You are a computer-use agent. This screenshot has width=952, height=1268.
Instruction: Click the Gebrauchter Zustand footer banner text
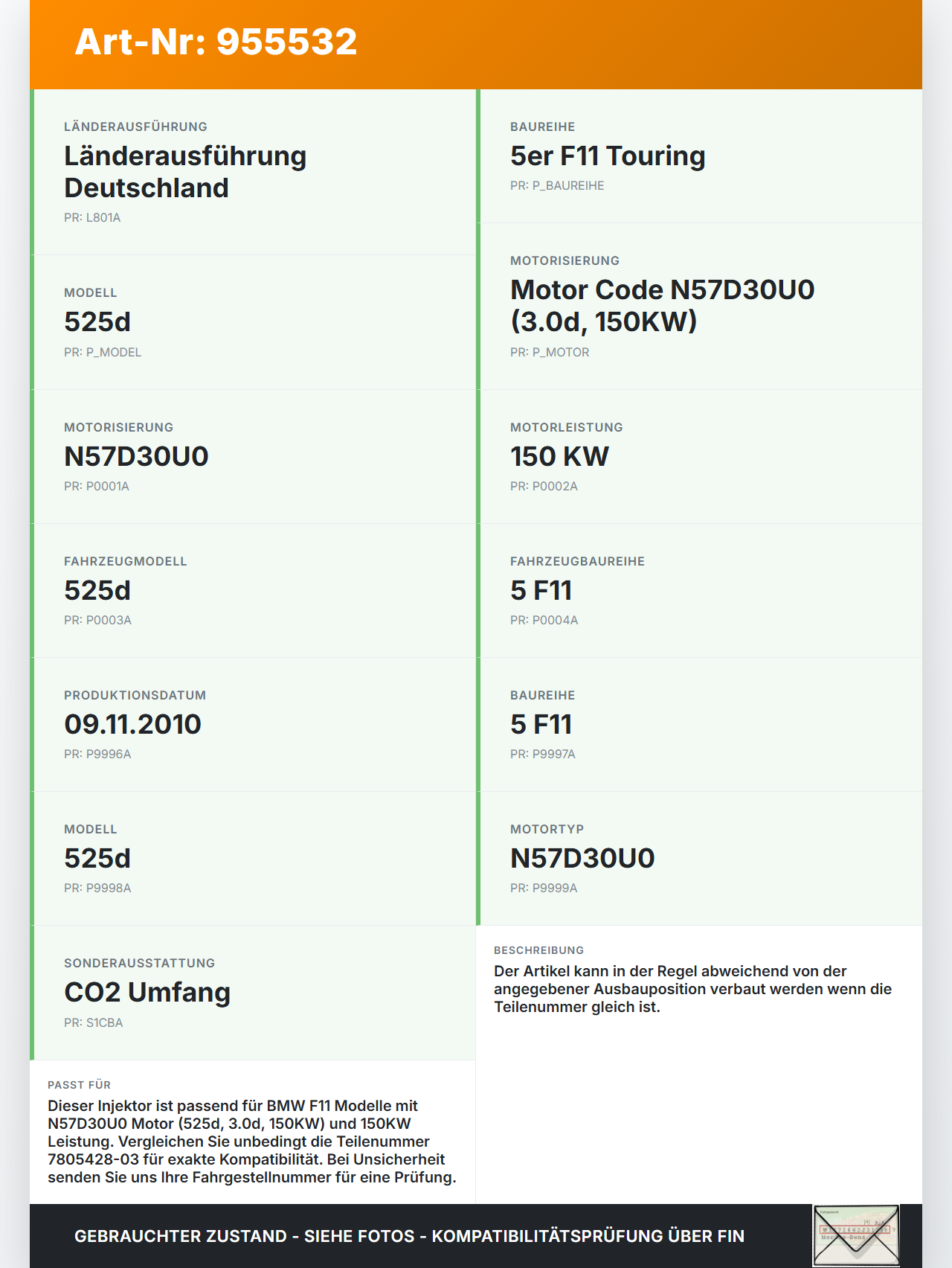pos(409,1236)
